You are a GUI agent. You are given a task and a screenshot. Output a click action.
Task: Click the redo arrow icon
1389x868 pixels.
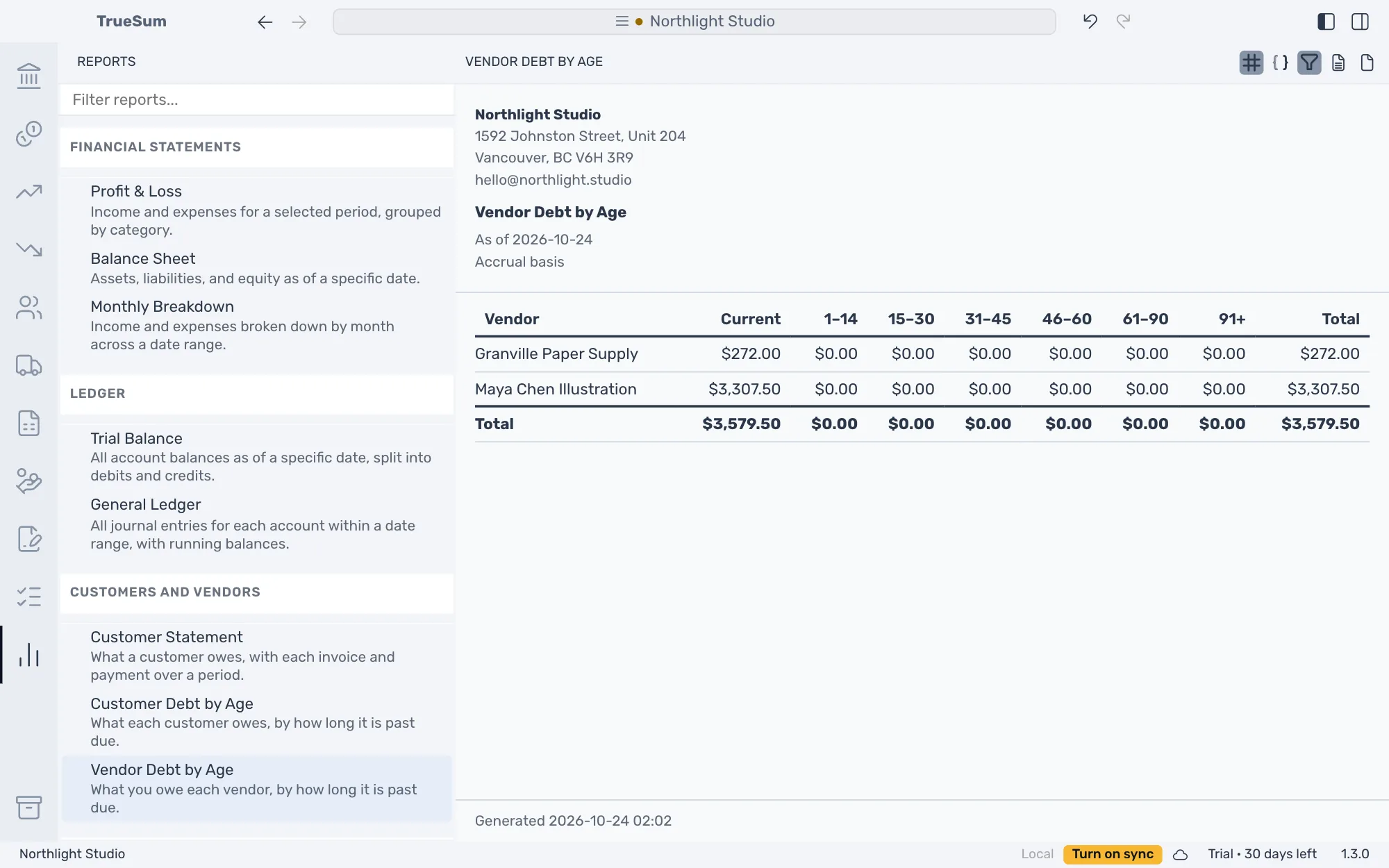(1123, 22)
